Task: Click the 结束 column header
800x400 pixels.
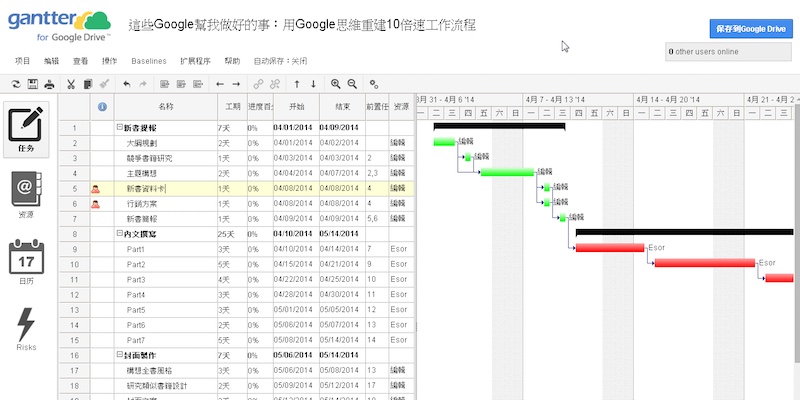Action: 342,107
